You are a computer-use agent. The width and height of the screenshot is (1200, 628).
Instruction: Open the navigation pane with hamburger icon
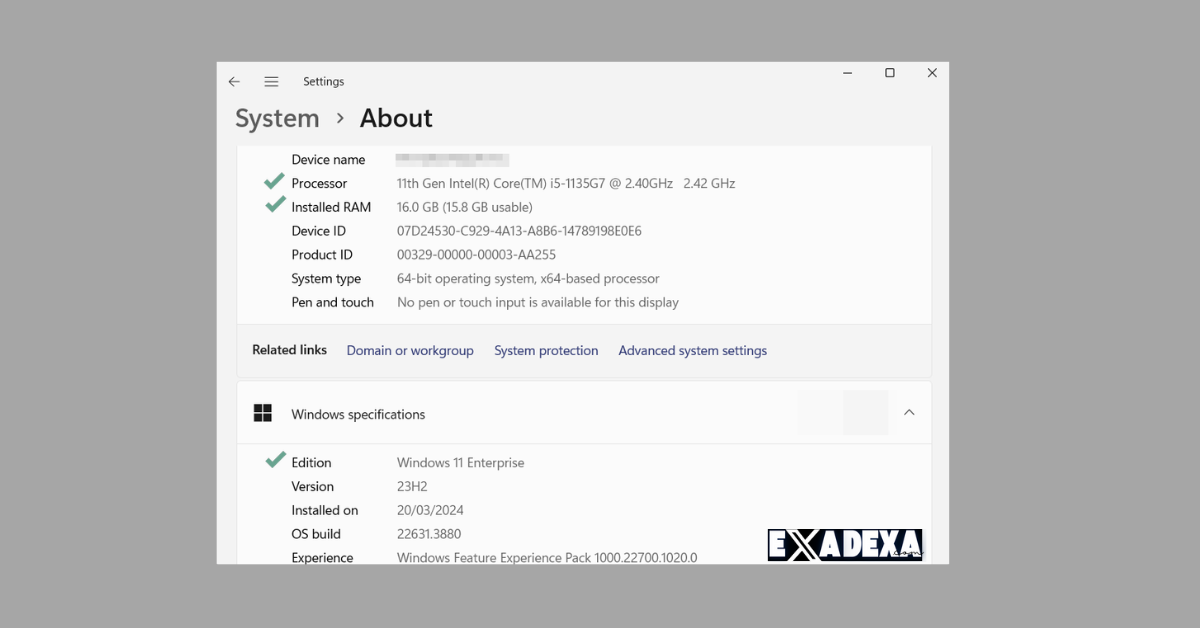271,81
